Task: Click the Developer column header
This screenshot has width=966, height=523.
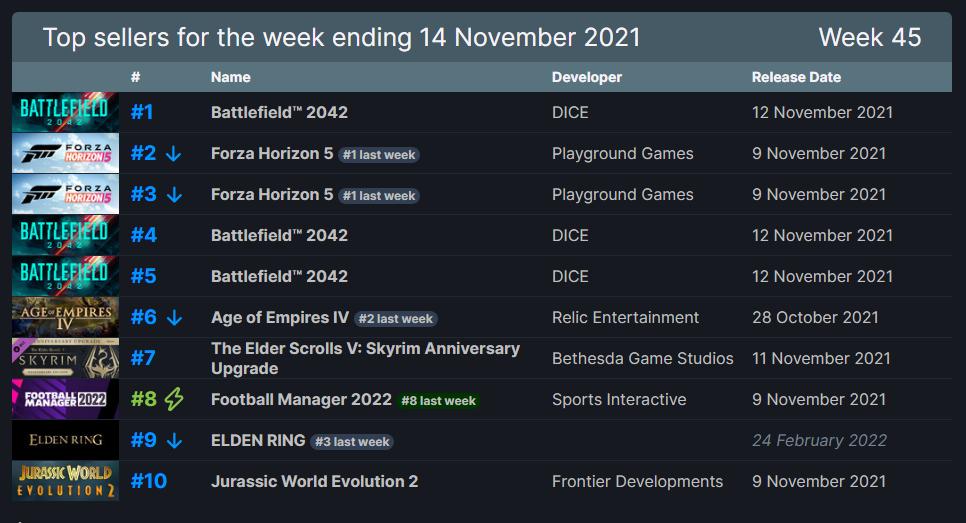Action: [x=586, y=77]
